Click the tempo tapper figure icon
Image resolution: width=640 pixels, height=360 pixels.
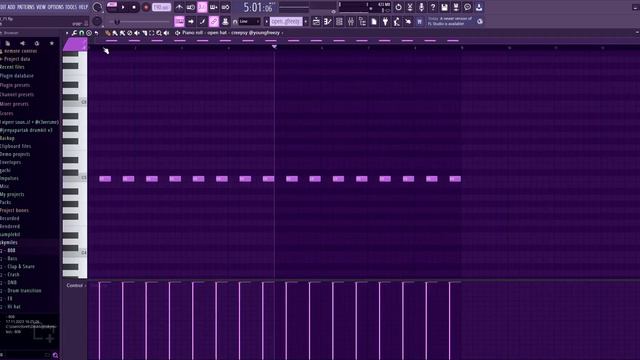click(x=396, y=21)
